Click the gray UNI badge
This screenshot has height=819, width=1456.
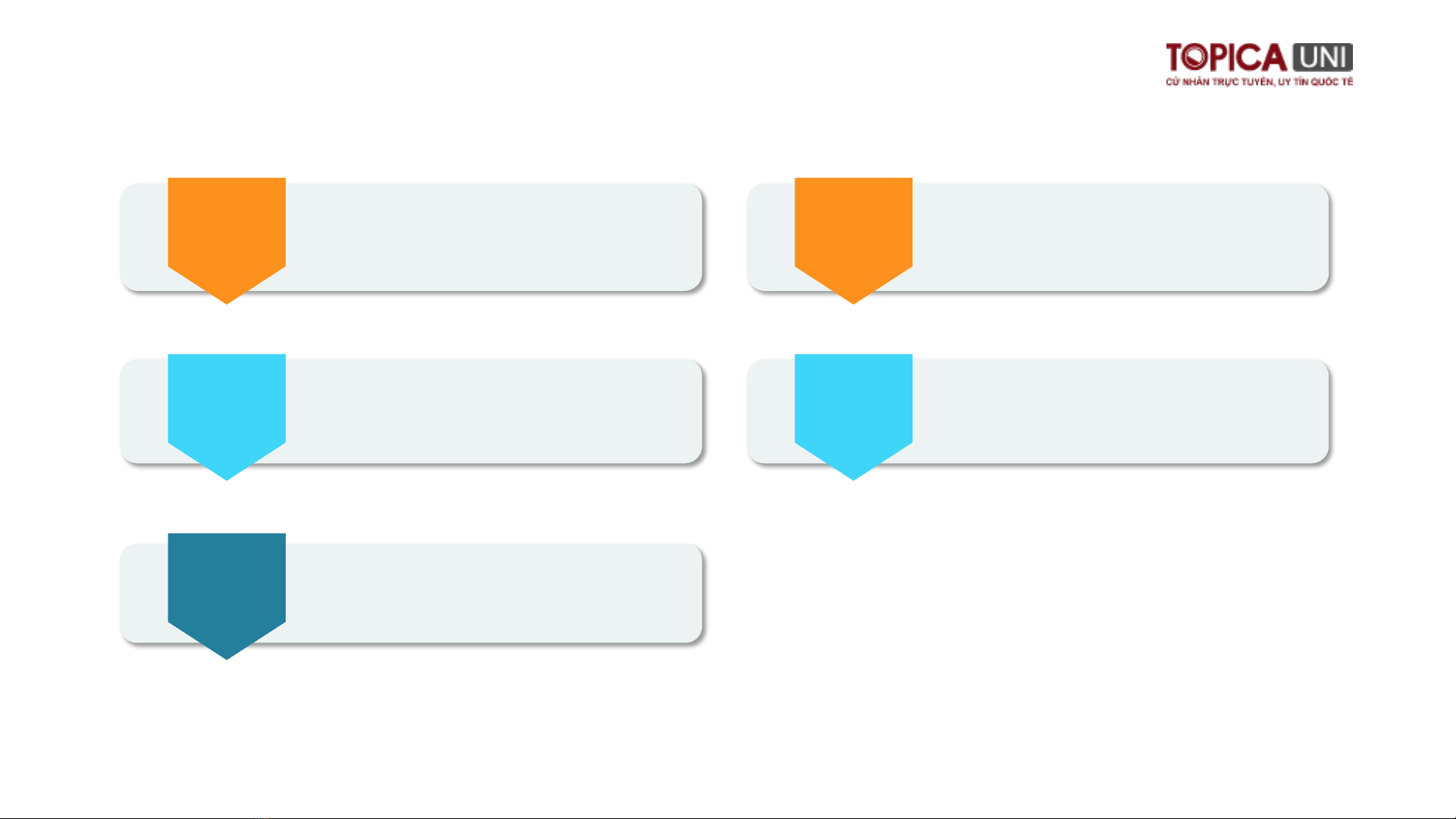coord(1323,58)
